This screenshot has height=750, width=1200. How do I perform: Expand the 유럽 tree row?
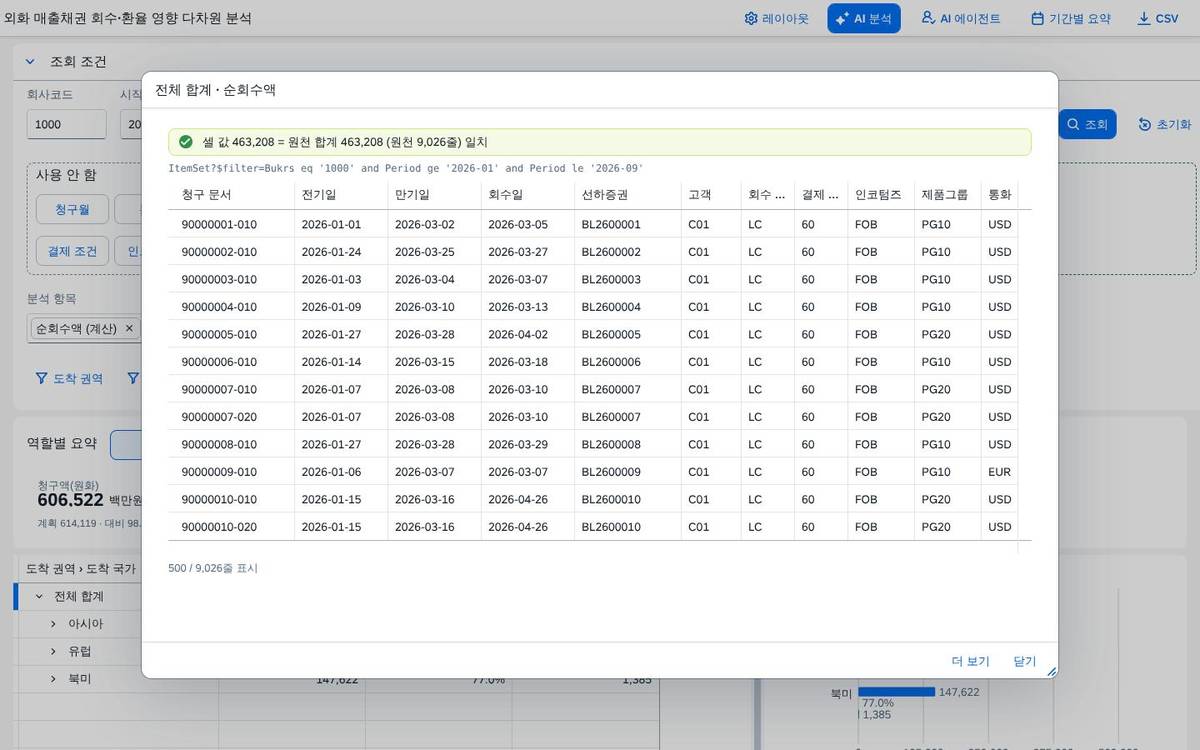point(53,651)
